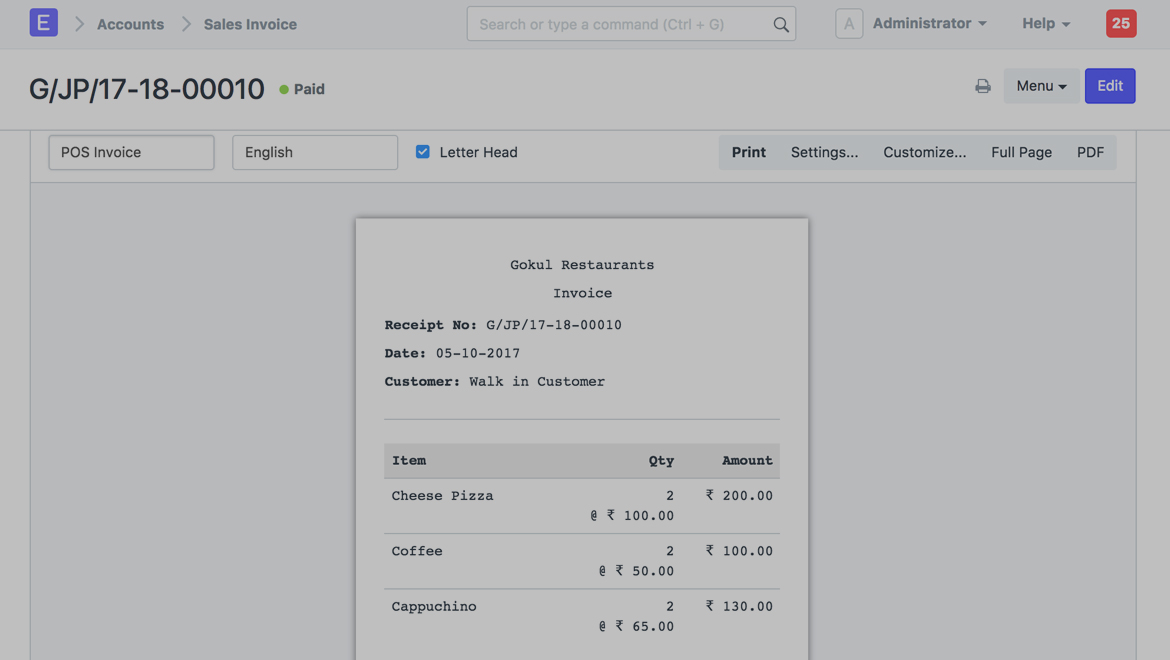Image resolution: width=1170 pixels, height=660 pixels.
Task: Open print Settings
Action: pos(824,152)
